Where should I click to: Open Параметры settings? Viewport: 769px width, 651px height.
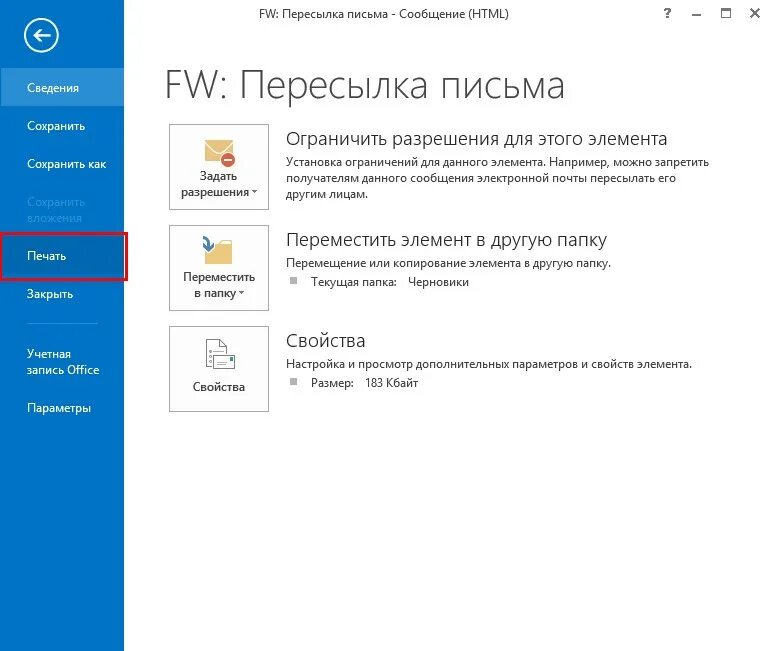62,408
